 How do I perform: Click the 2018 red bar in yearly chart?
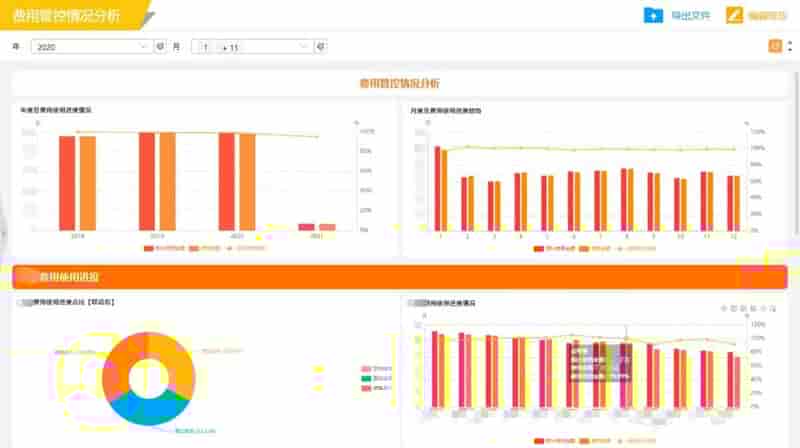67,183
